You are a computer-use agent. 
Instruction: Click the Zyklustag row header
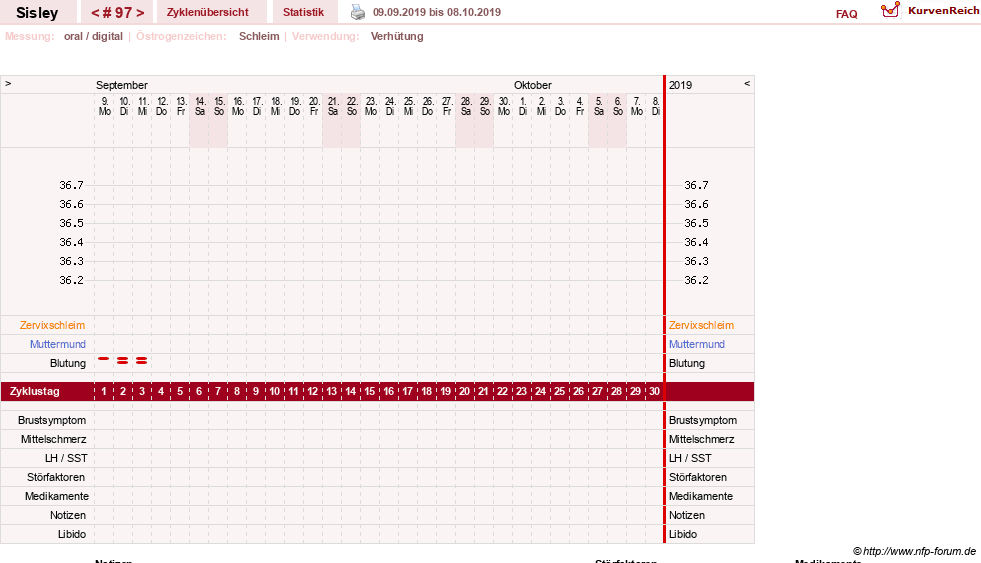(x=34, y=392)
